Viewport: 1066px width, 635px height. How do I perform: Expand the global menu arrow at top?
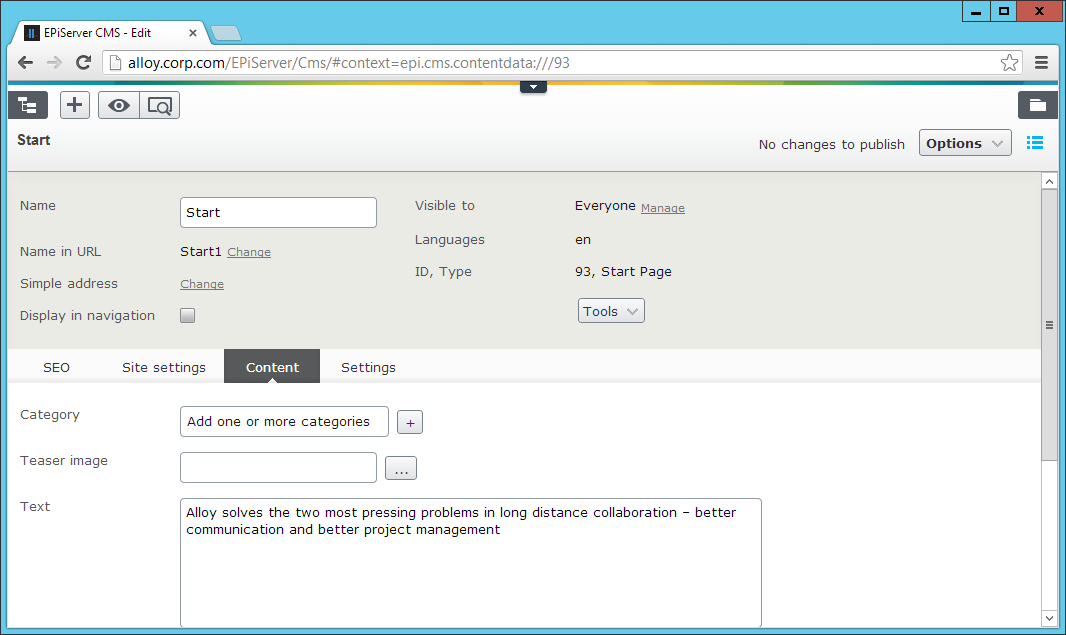534,87
